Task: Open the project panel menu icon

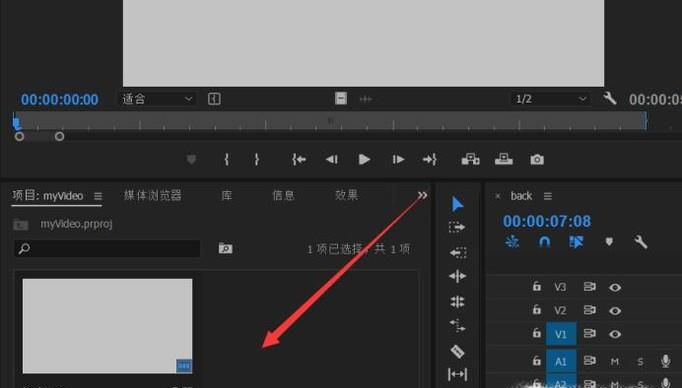Action: coord(98,196)
